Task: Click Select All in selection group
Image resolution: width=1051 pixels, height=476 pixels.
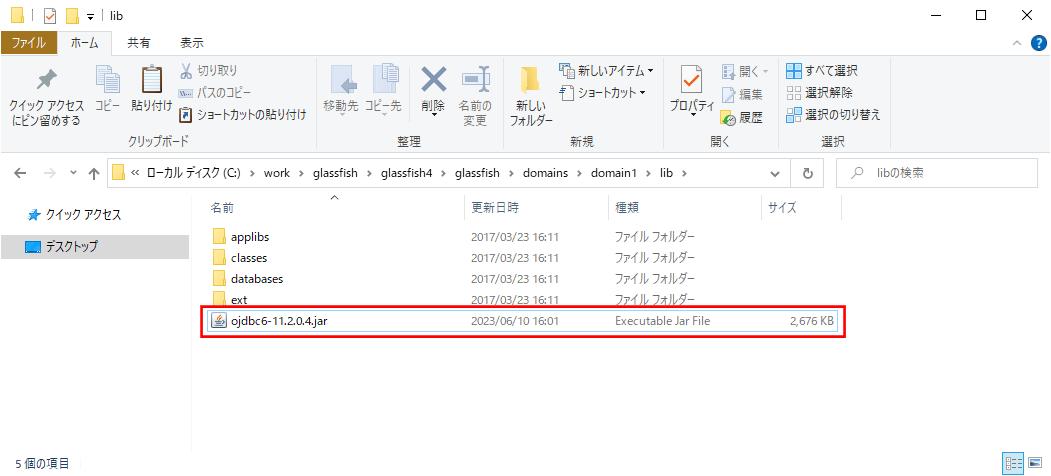Action: point(822,71)
